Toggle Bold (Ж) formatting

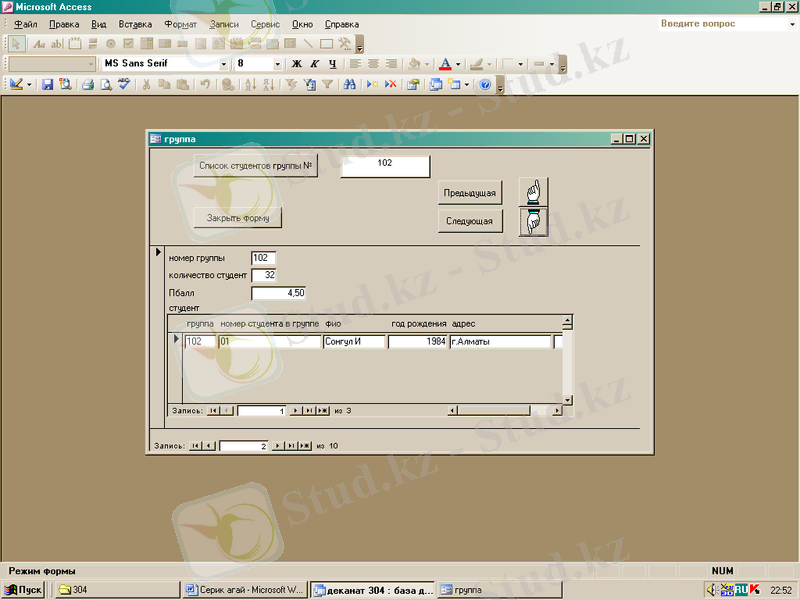coord(297,64)
